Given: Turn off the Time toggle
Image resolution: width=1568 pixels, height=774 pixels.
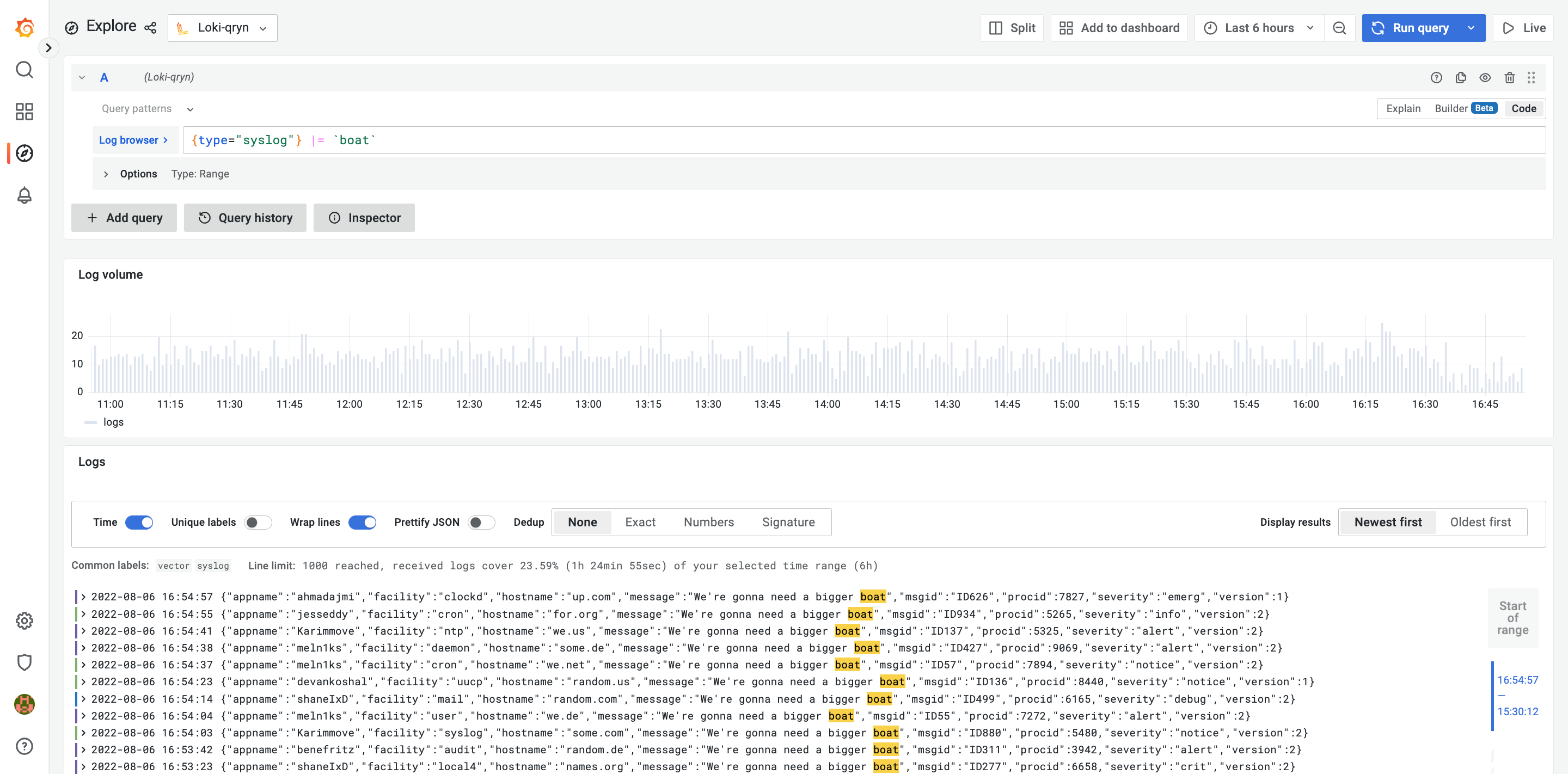Looking at the screenshot, I should (x=139, y=522).
